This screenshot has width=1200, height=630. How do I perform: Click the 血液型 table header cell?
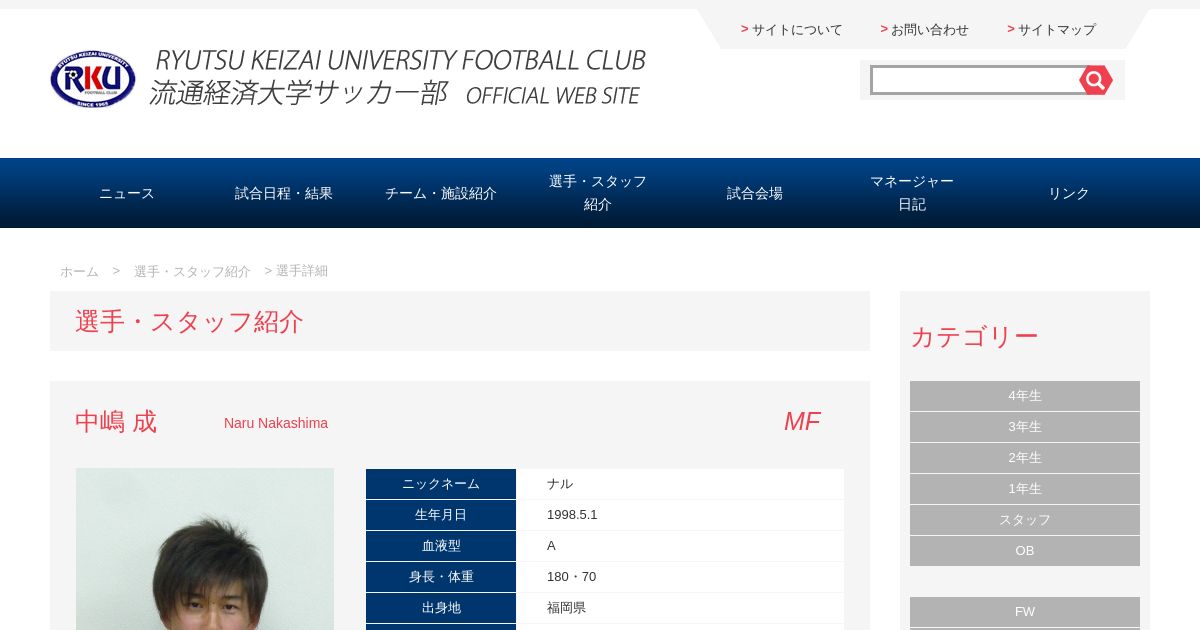(x=441, y=546)
